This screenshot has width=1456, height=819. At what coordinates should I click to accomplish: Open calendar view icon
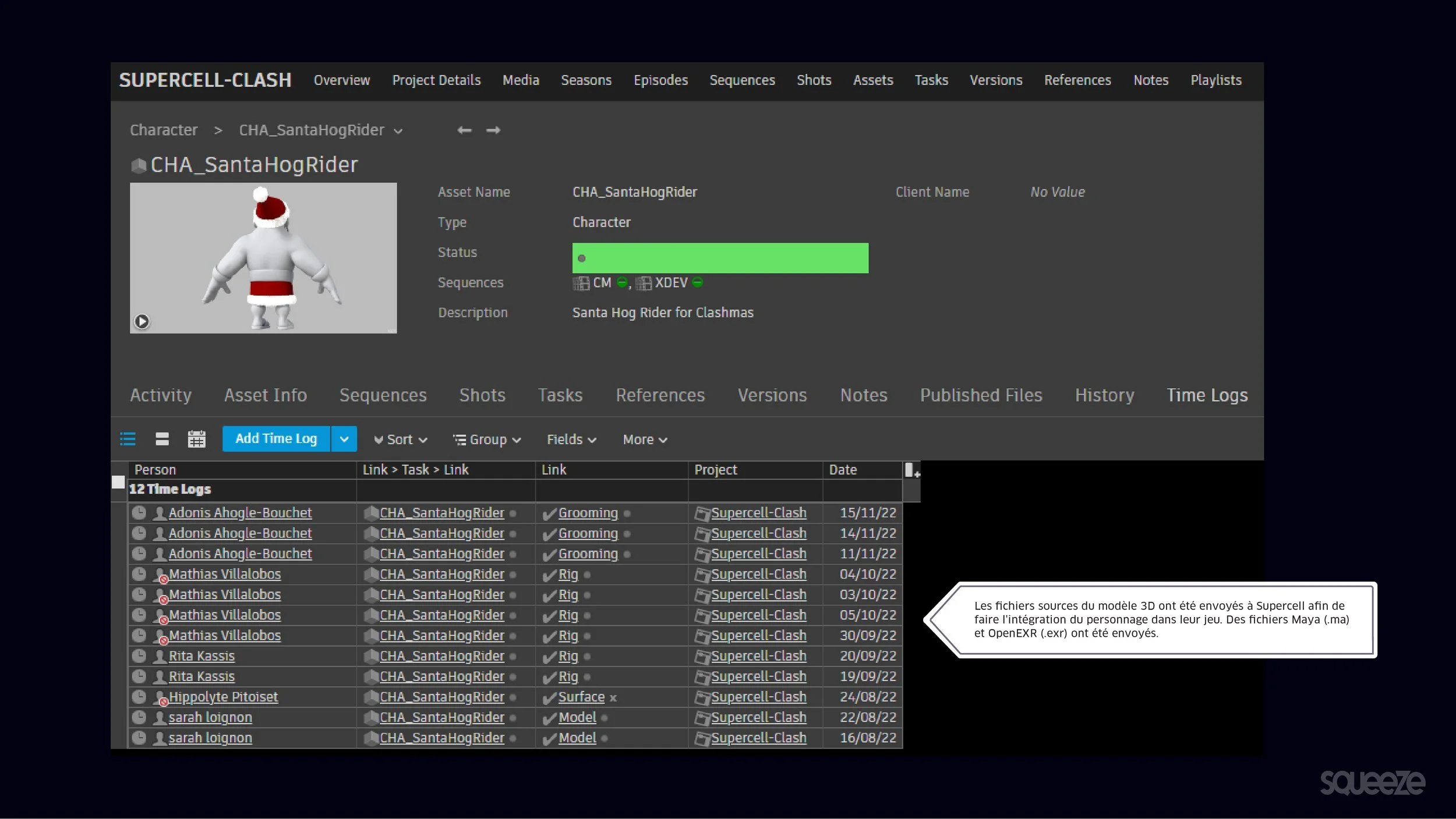(x=196, y=439)
